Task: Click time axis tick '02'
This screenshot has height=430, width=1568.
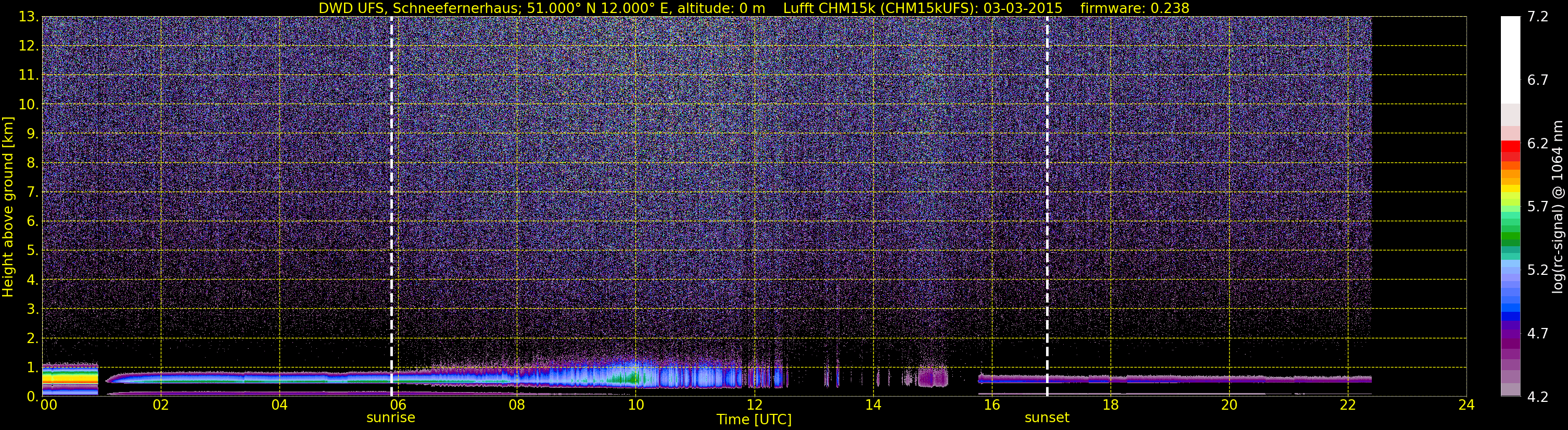Action: 161,406
